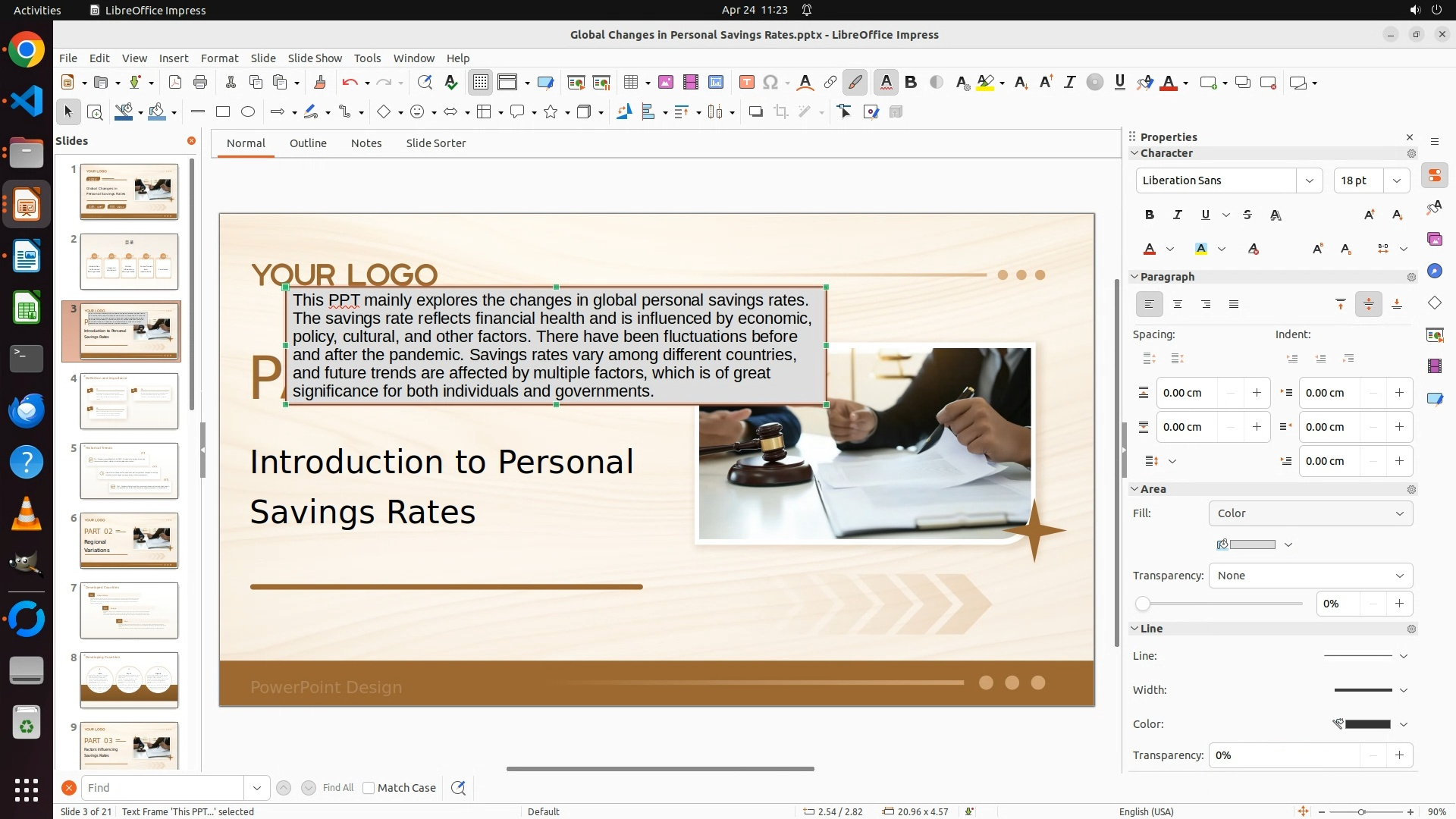1456x819 pixels.
Task: Toggle Bold in the sidebar Character section
Action: tap(1150, 215)
